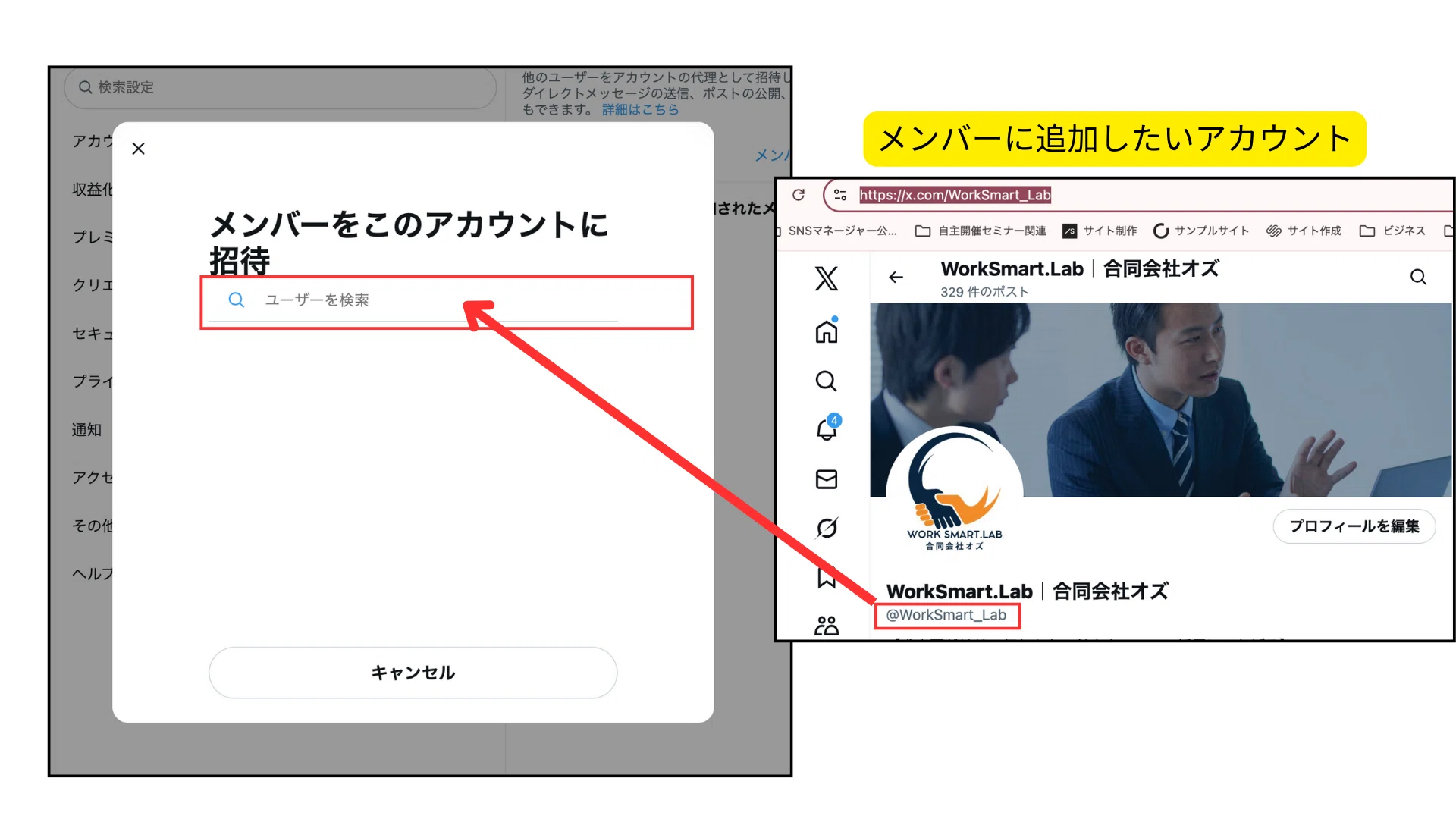Open Explore with the sidebar magnifier icon
The width and height of the screenshot is (1456, 819).
(827, 381)
